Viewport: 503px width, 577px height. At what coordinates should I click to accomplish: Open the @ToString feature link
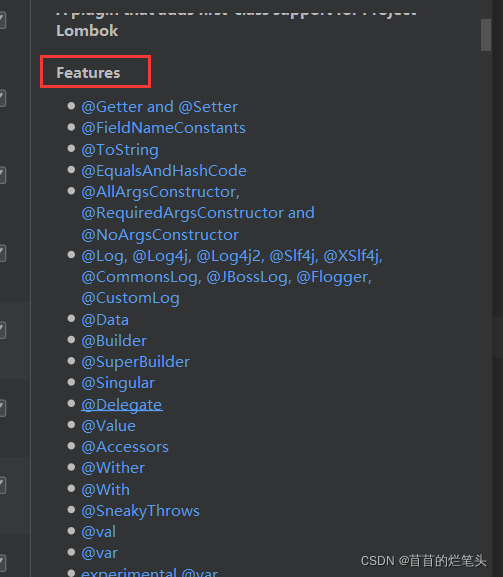pos(120,150)
